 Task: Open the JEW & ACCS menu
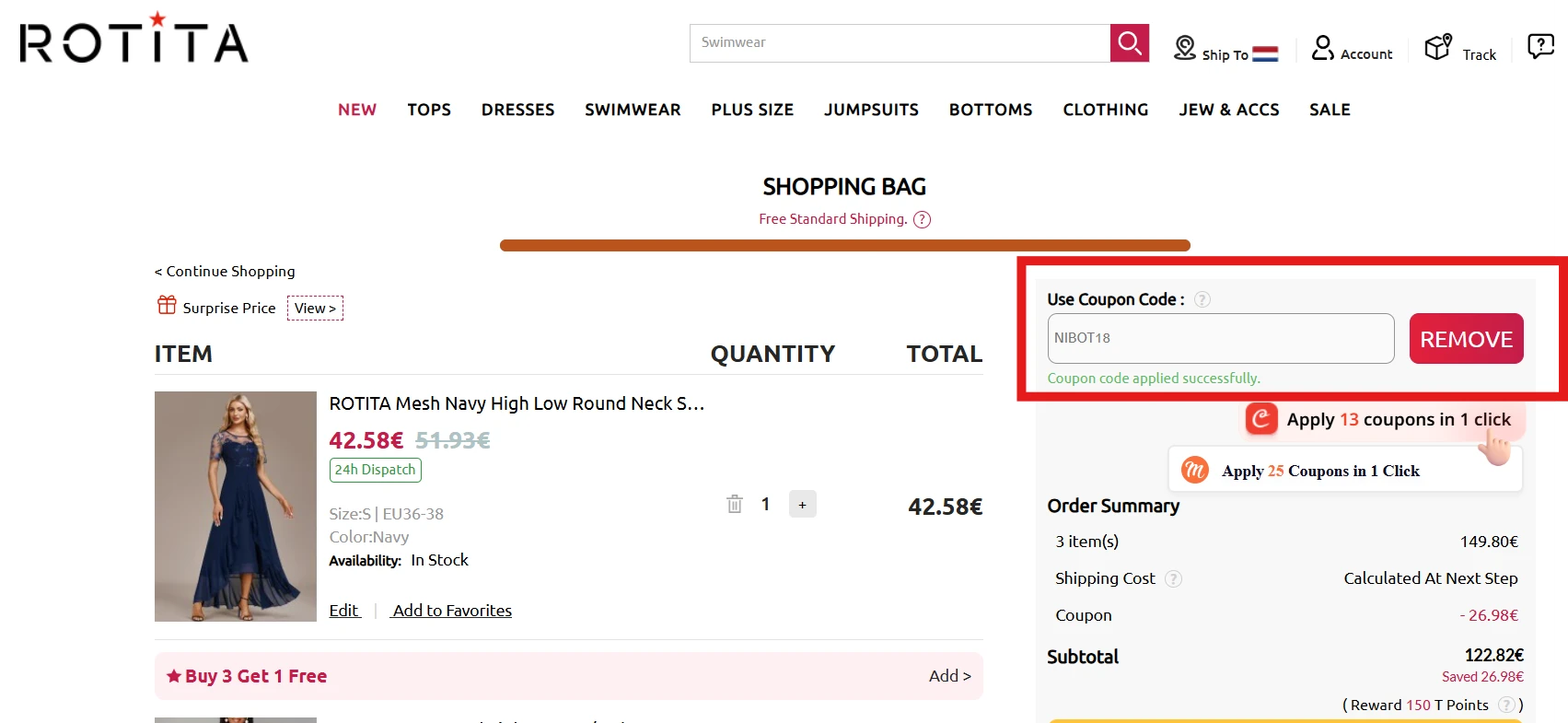1229,110
